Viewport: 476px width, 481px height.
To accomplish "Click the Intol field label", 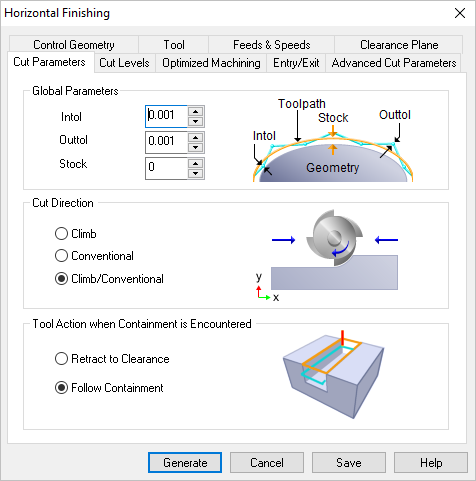I will 71,117.
